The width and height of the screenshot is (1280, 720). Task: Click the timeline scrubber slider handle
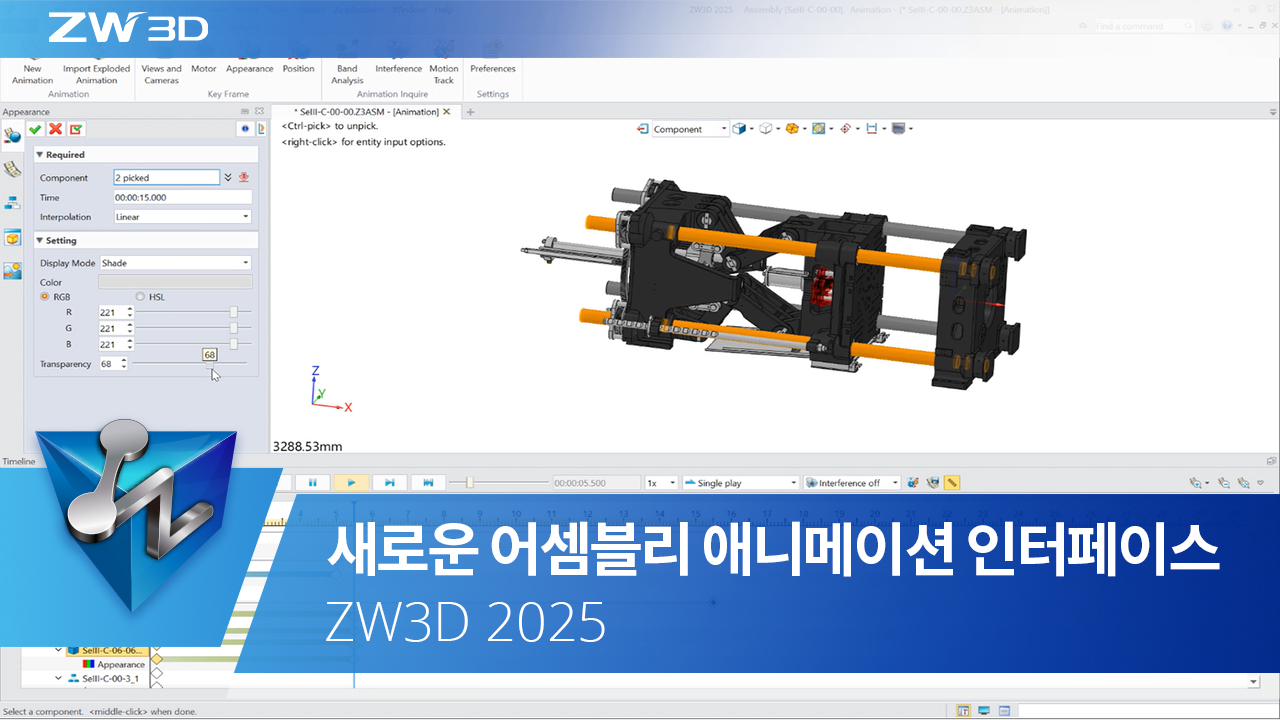click(469, 482)
